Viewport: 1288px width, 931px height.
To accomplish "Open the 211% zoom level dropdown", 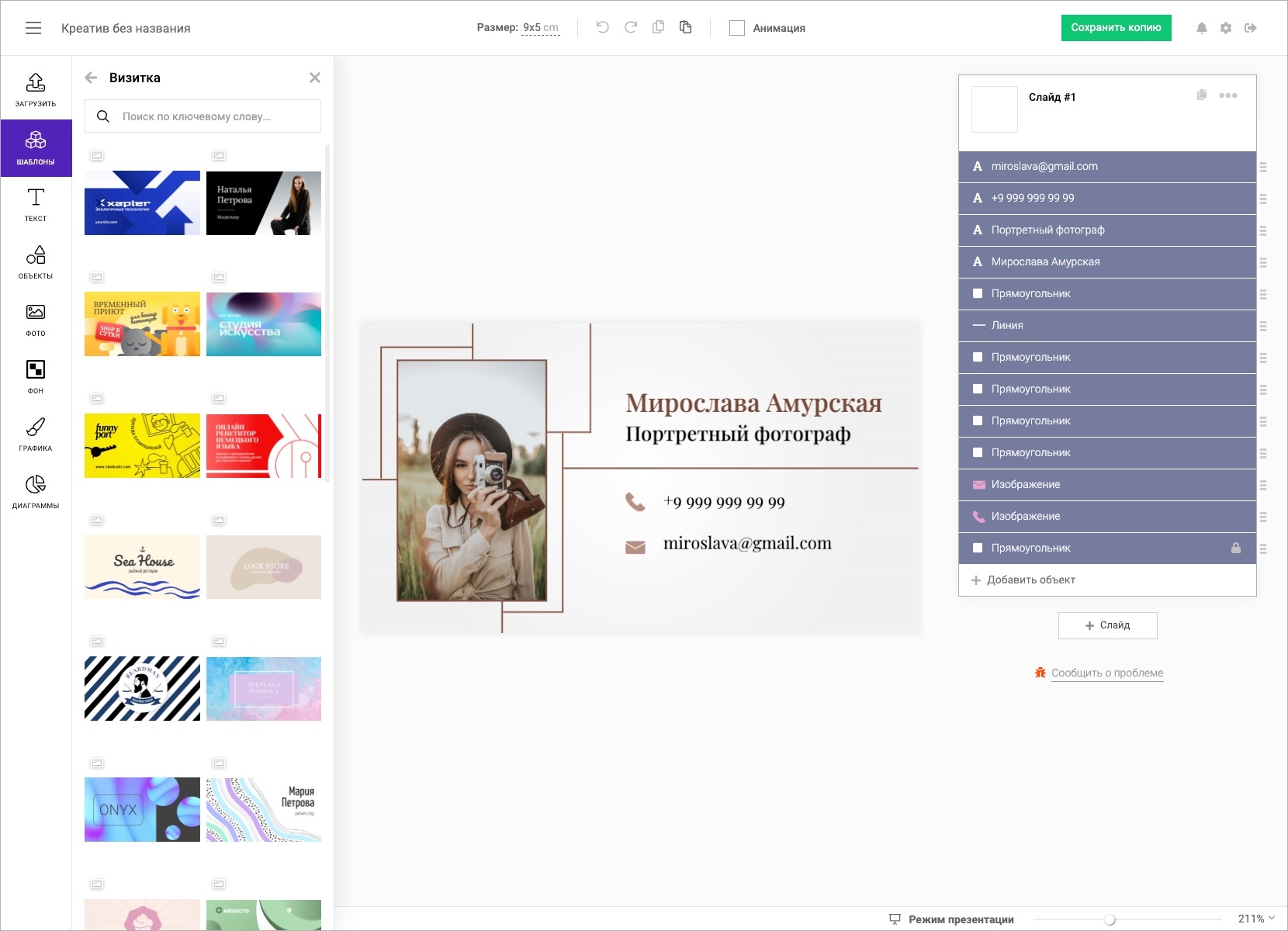I will click(1256, 919).
